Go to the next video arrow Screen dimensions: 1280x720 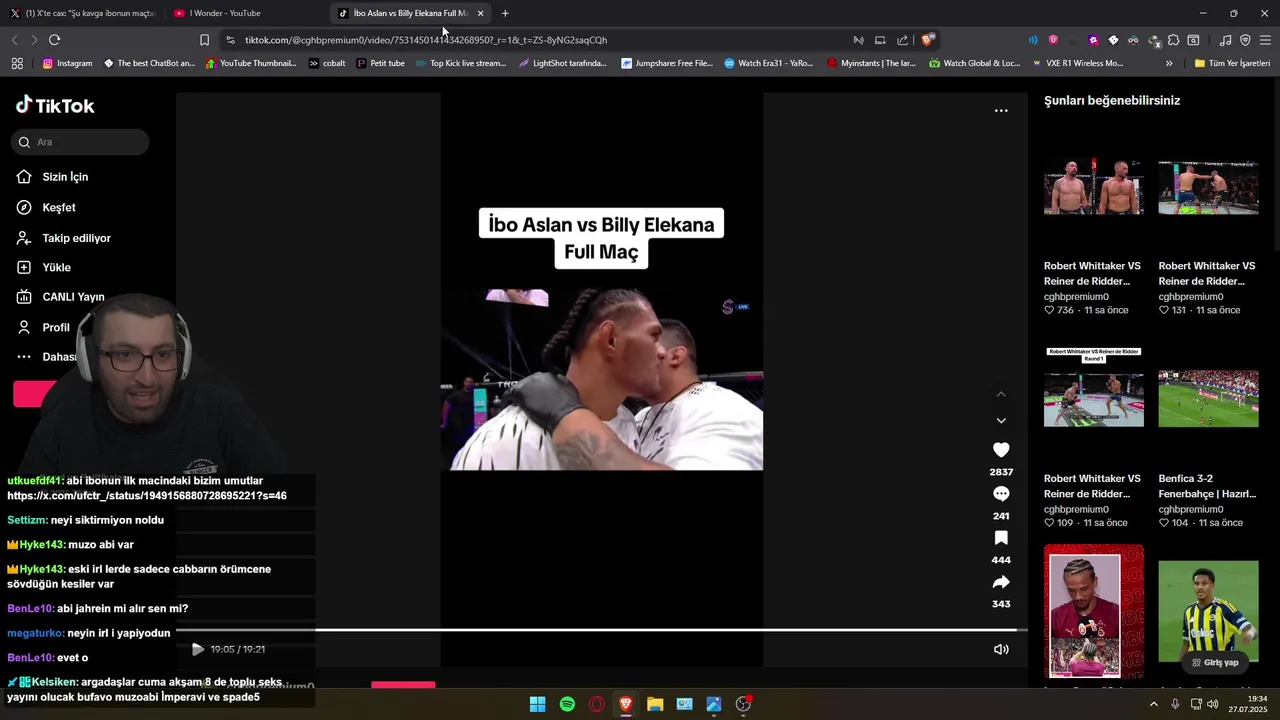pos(1001,421)
